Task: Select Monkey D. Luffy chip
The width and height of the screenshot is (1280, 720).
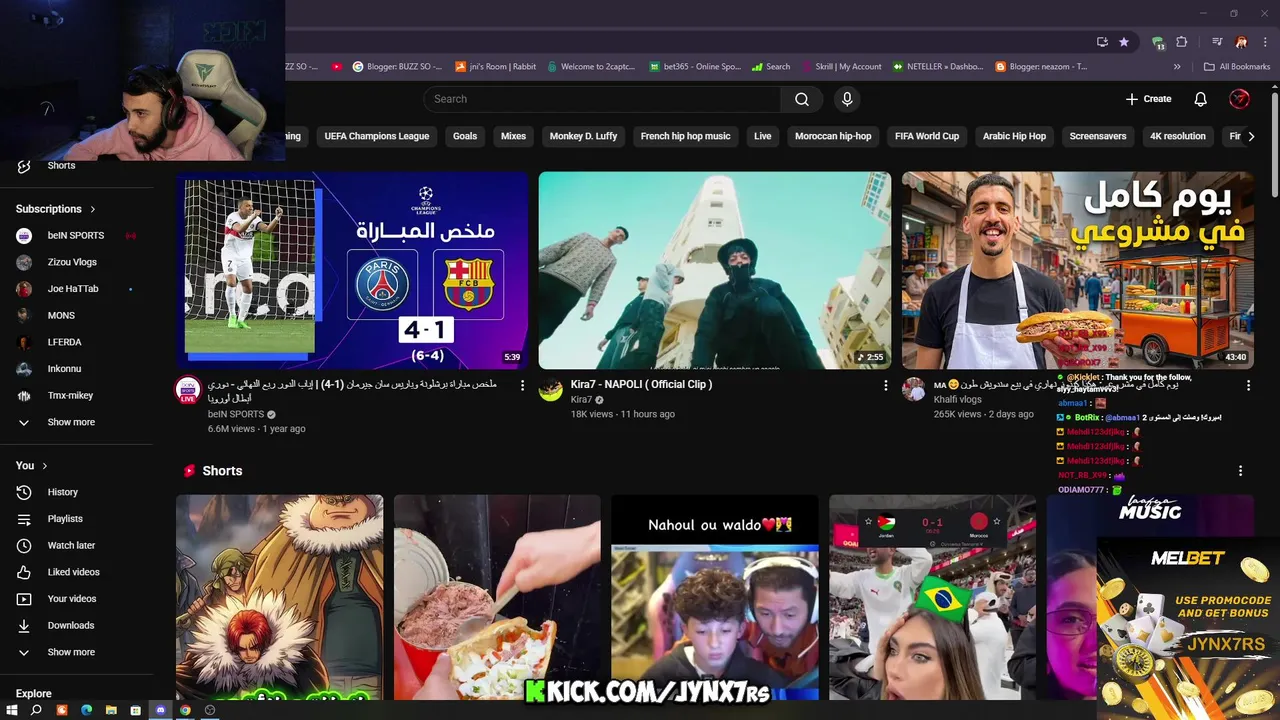Action: tap(583, 136)
